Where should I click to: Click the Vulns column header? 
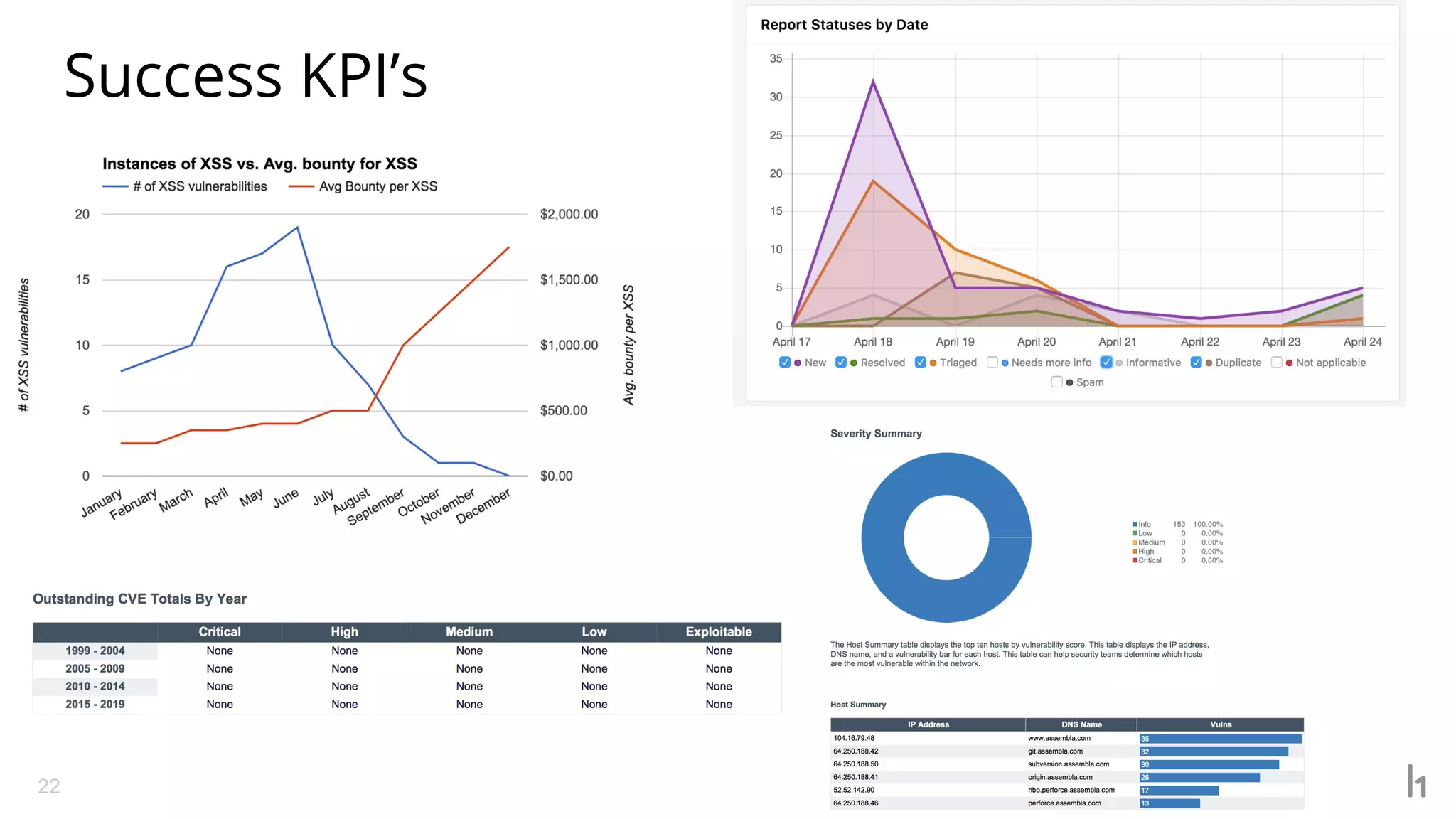(x=1221, y=725)
